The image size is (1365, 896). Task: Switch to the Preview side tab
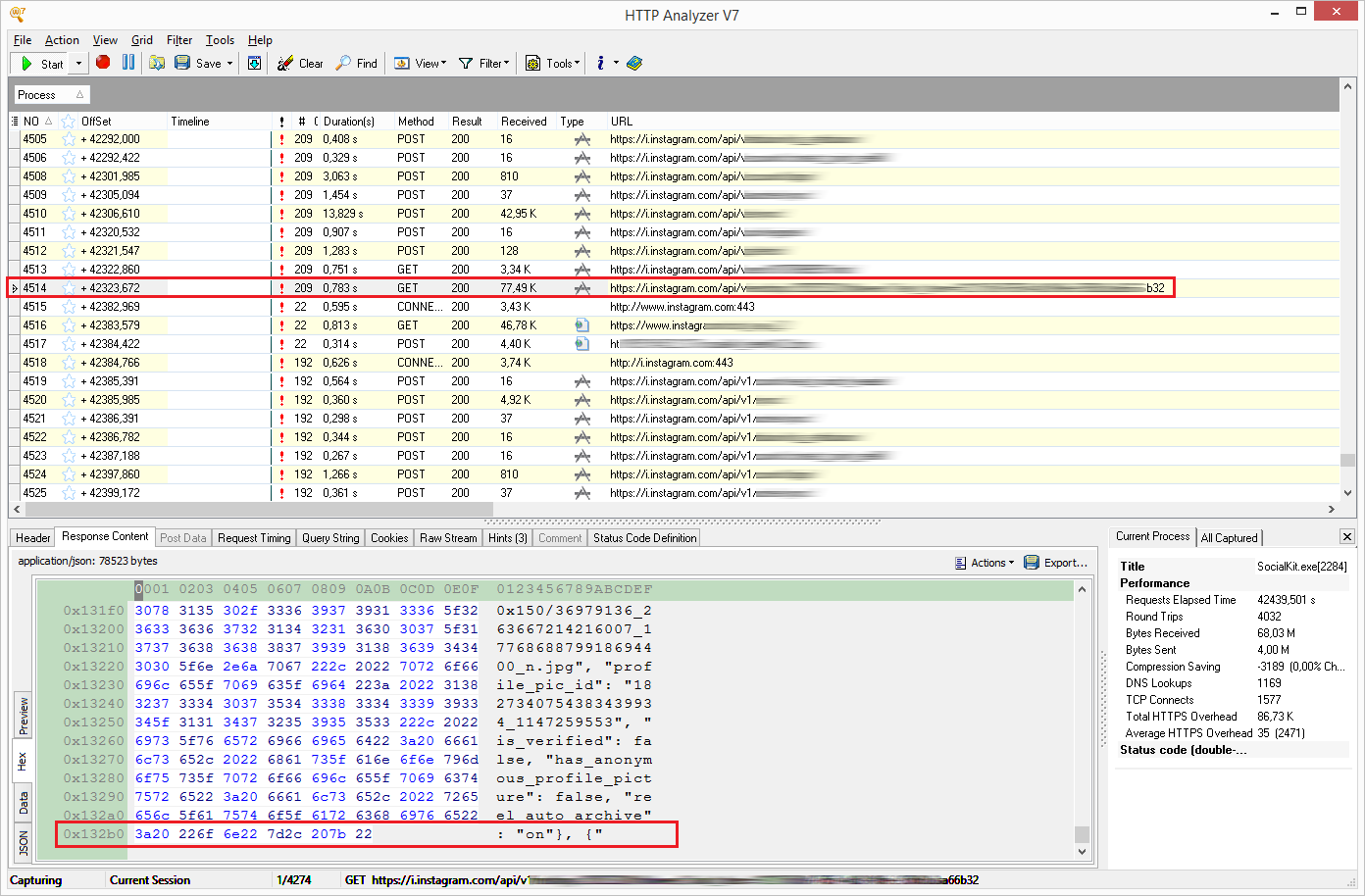[x=24, y=717]
